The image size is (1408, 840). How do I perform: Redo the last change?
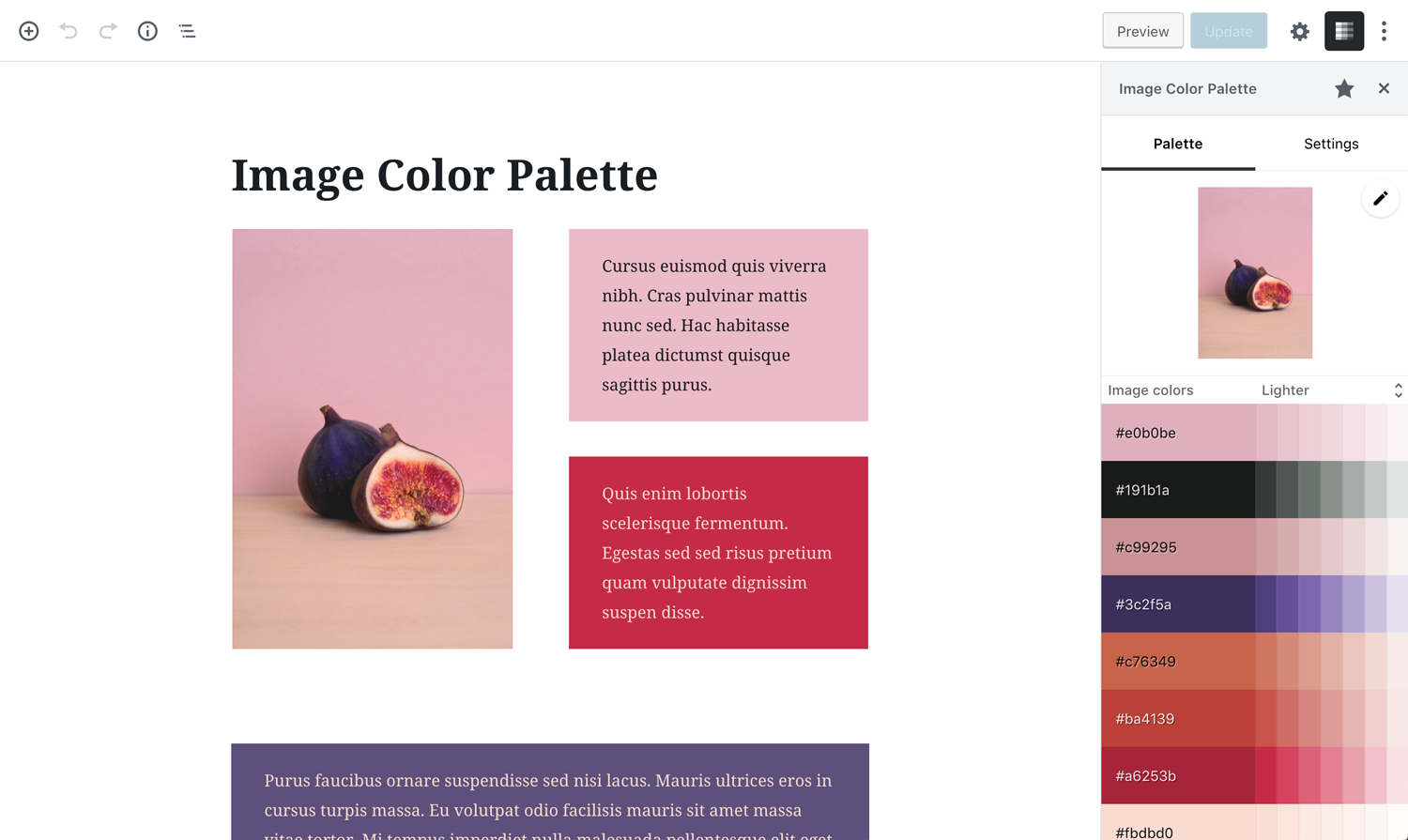[107, 31]
